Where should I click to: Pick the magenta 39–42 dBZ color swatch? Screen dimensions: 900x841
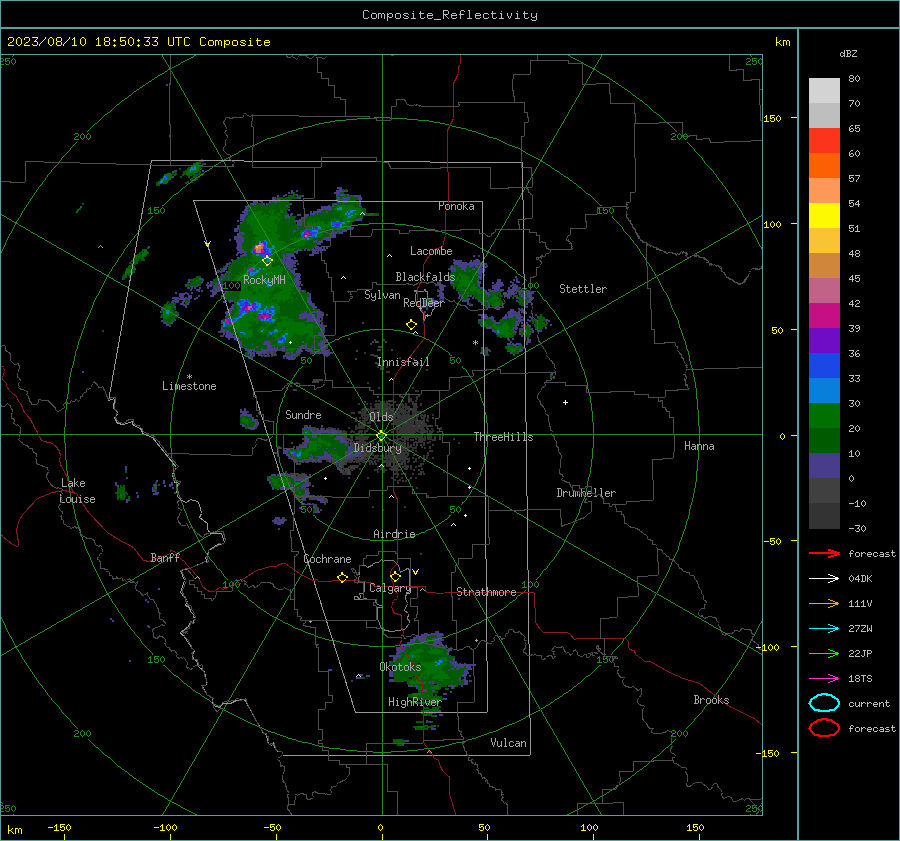point(824,316)
